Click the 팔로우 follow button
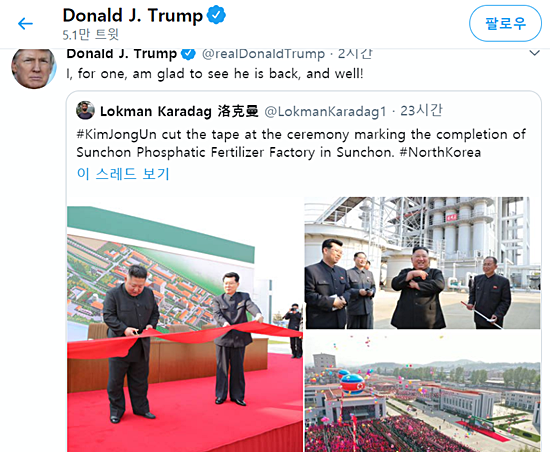This screenshot has width=550, height=452. [x=505, y=23]
